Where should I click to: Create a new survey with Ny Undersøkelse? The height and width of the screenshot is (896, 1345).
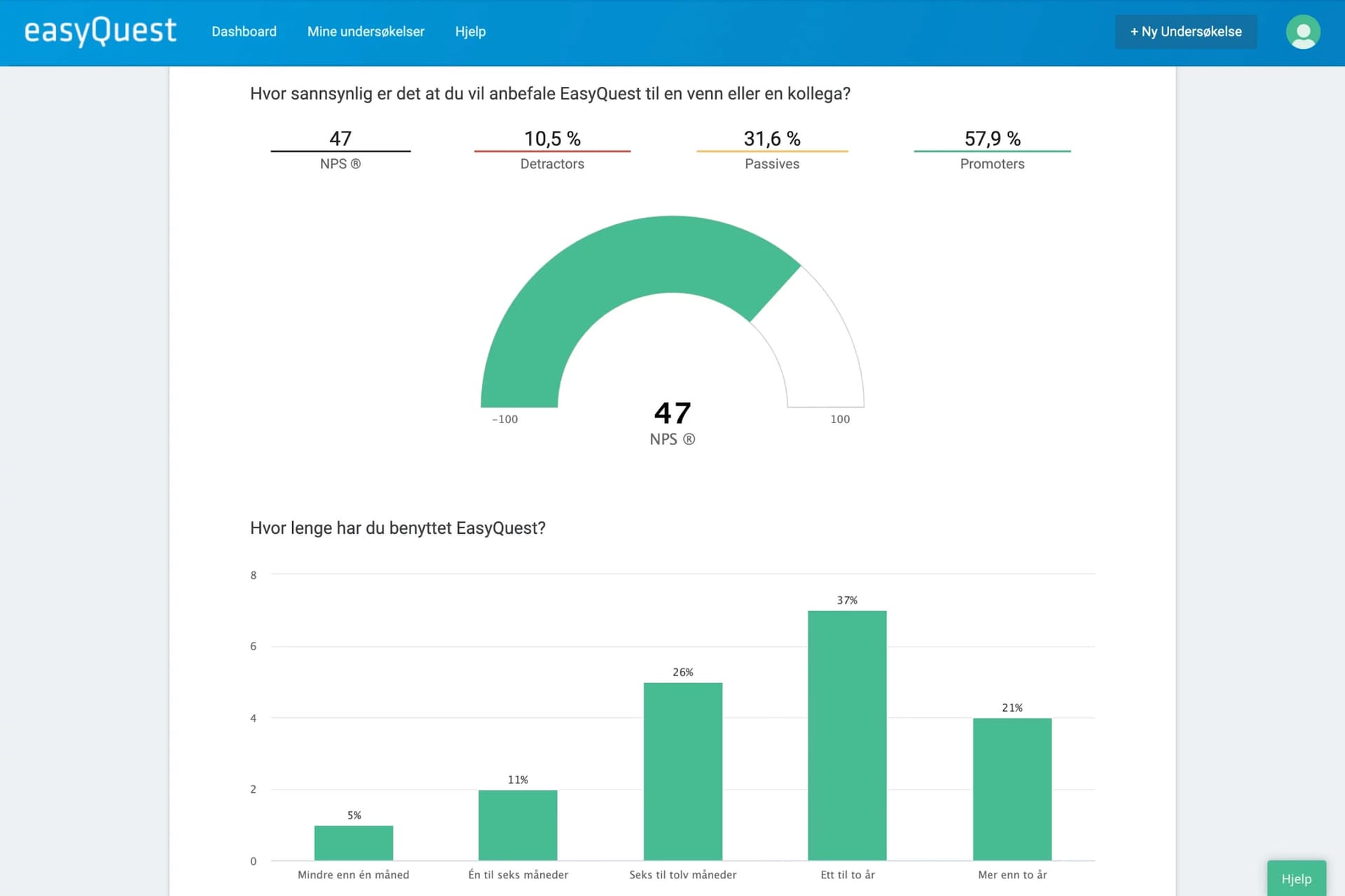(1185, 32)
